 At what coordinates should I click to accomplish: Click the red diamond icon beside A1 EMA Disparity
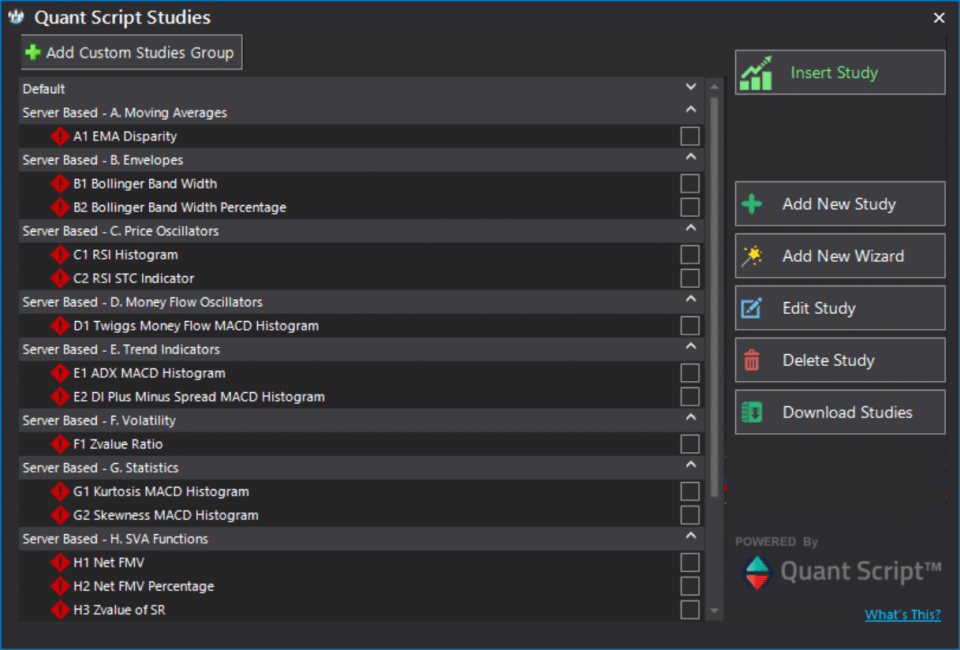[x=59, y=136]
